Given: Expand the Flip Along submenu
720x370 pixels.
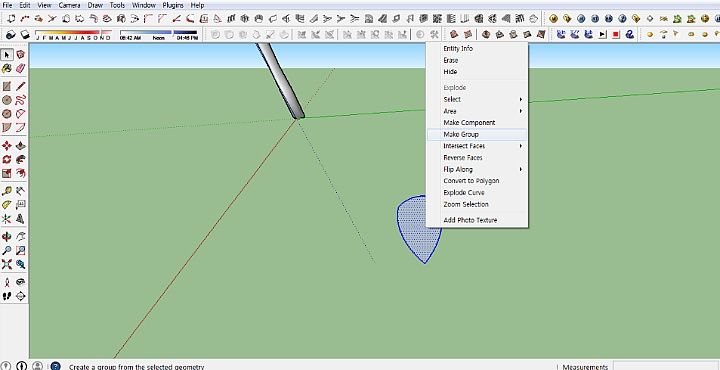Looking at the screenshot, I should tap(477, 169).
